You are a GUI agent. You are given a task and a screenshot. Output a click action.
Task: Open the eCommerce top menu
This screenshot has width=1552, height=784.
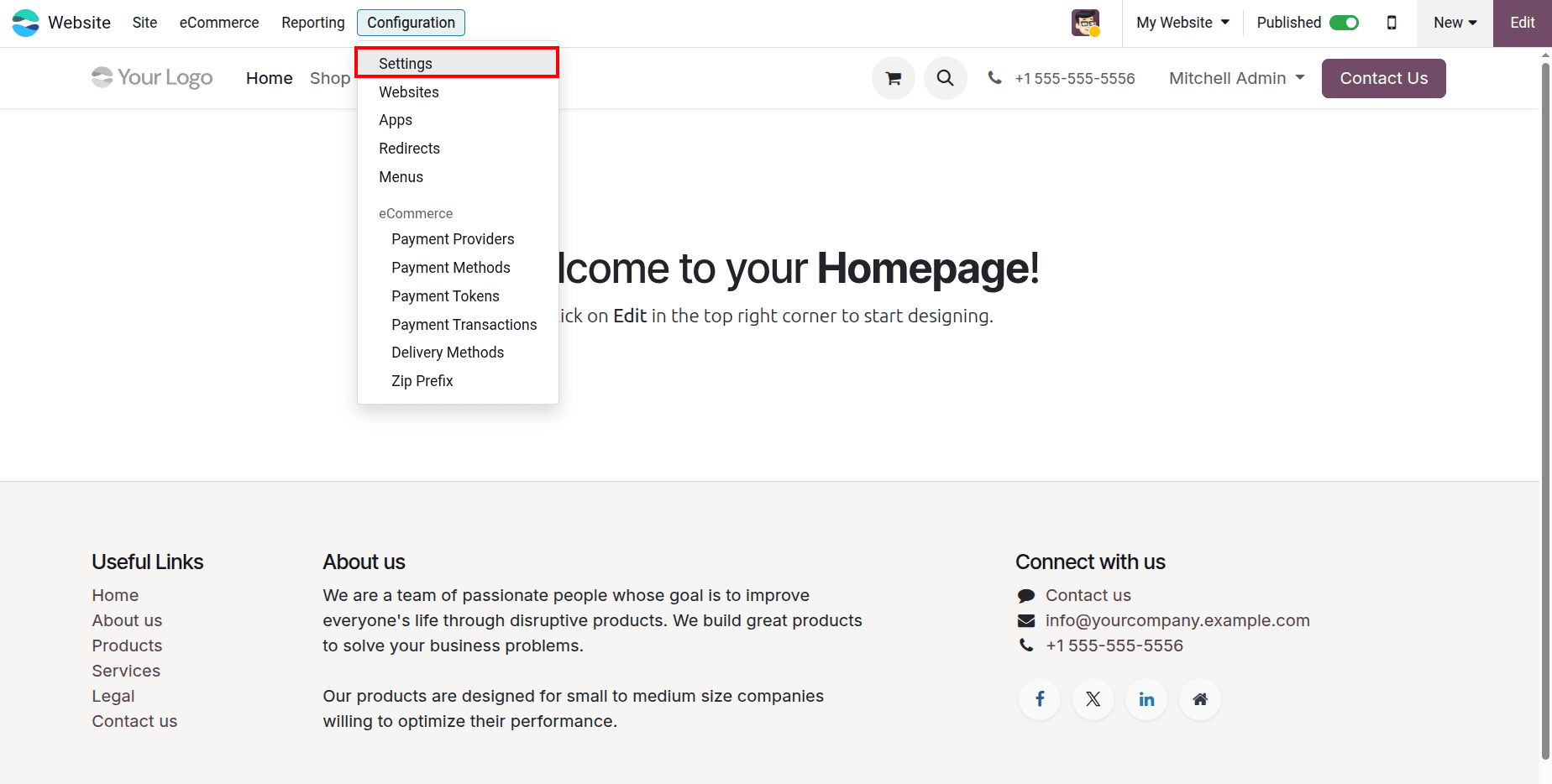pyautogui.click(x=219, y=23)
